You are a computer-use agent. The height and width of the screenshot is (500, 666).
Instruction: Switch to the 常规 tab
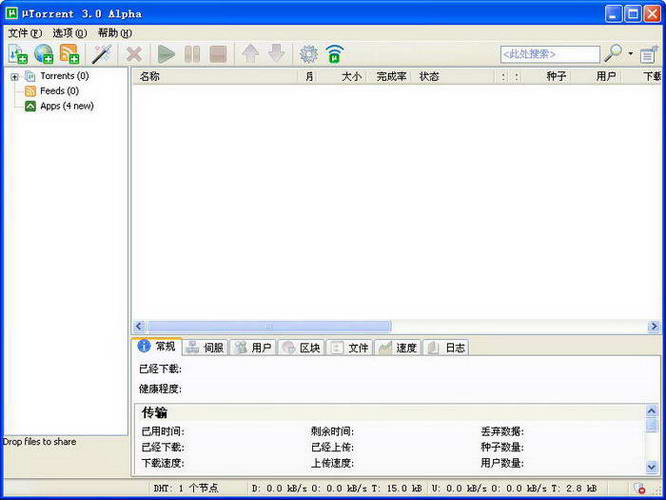(157, 347)
